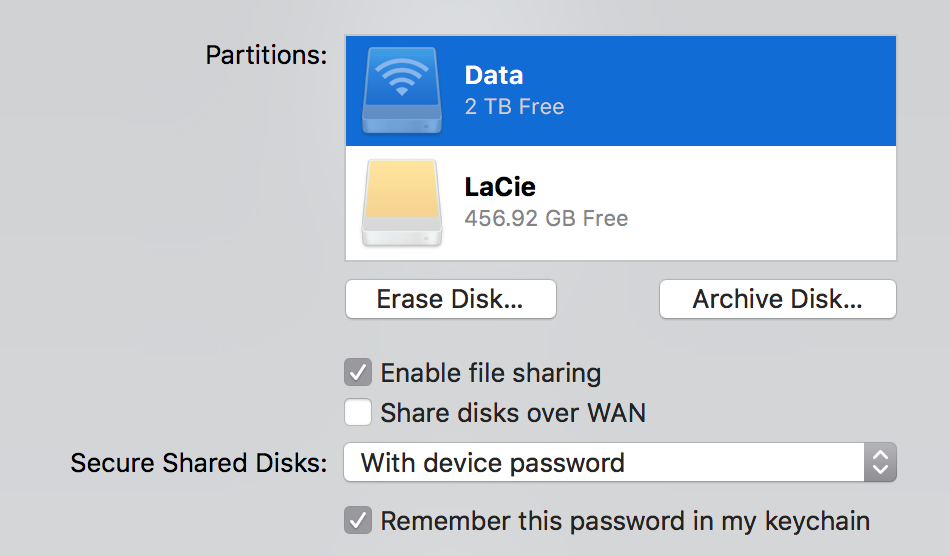Click the "Share disks over WAN" label text
This screenshot has height=556, width=950.
pyautogui.click(x=513, y=413)
